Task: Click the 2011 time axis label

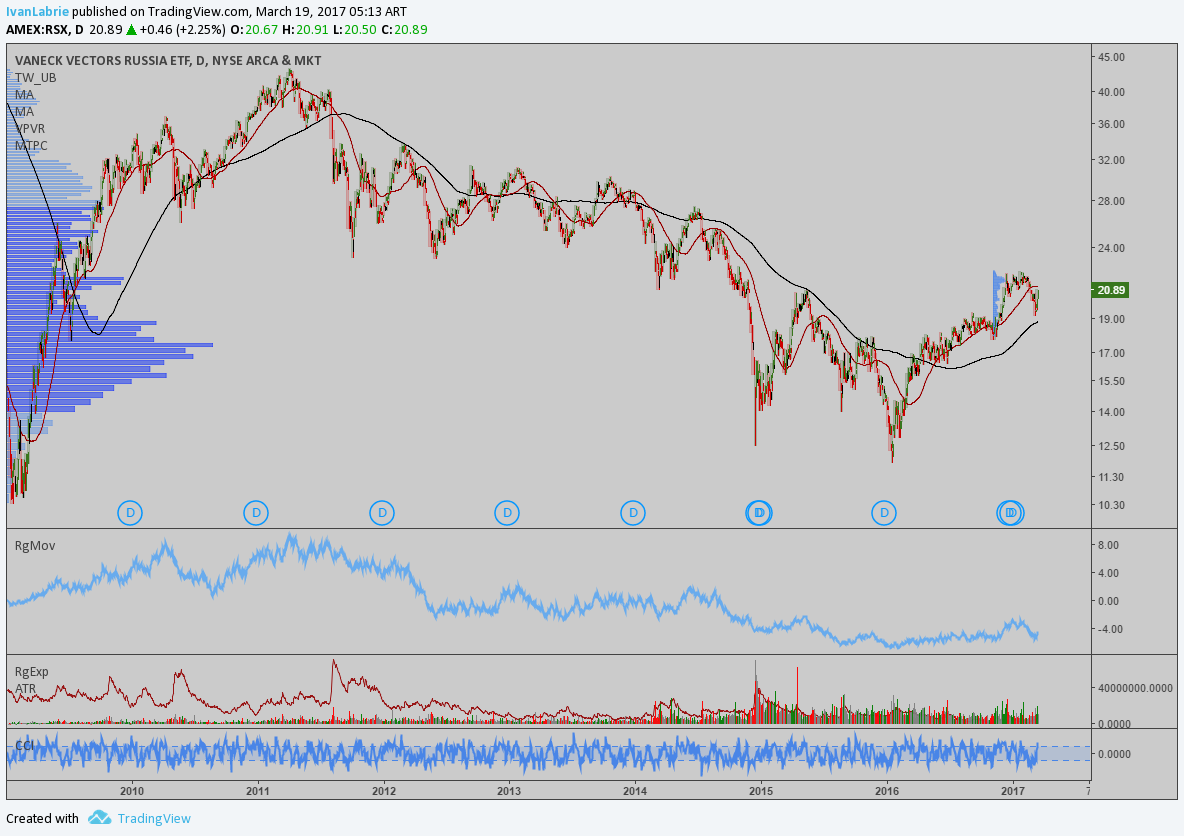Action: coord(257,791)
